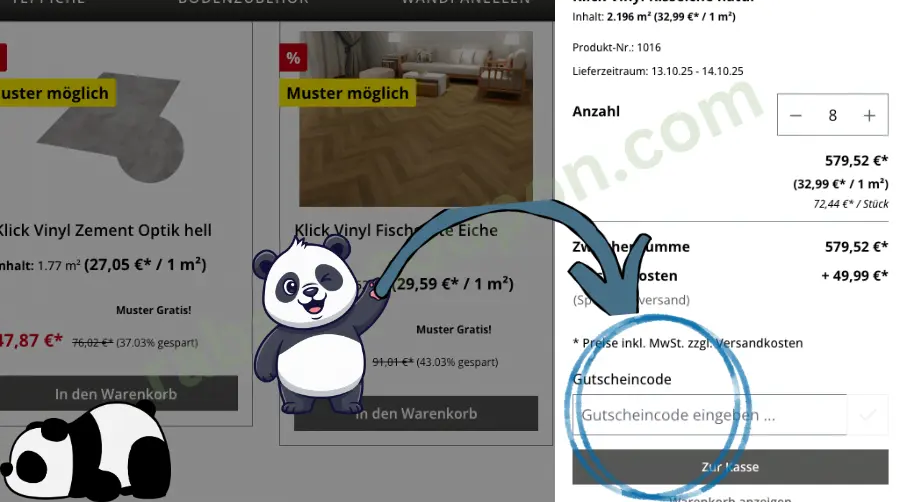The height and width of the screenshot is (502, 900).
Task: Click the 72,44 €* / Stück price
Action: point(851,204)
